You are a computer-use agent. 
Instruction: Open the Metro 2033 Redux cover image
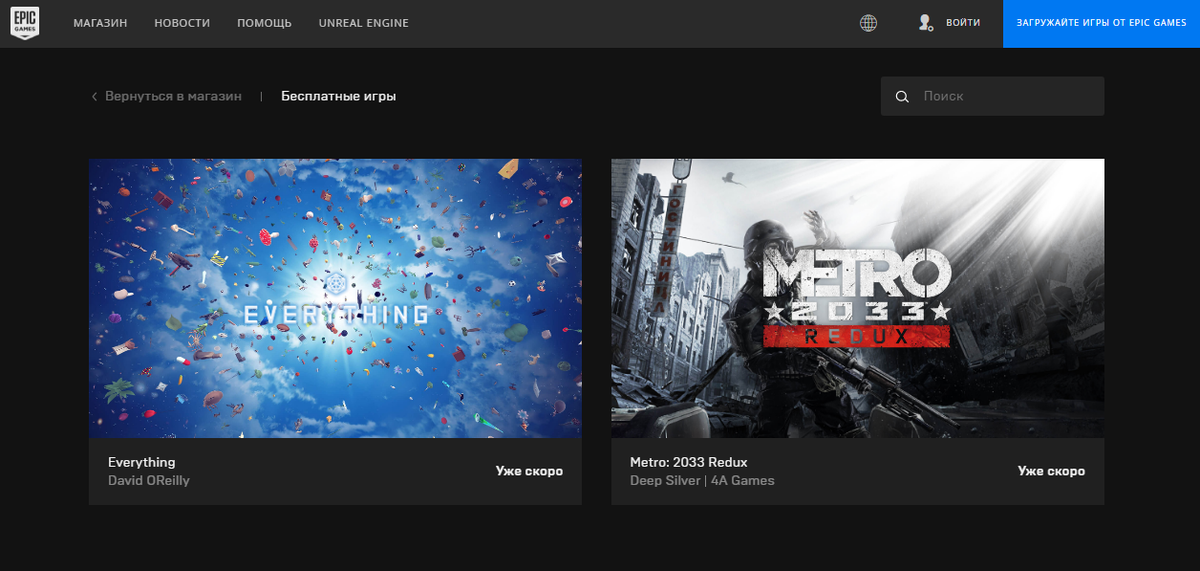pos(858,298)
